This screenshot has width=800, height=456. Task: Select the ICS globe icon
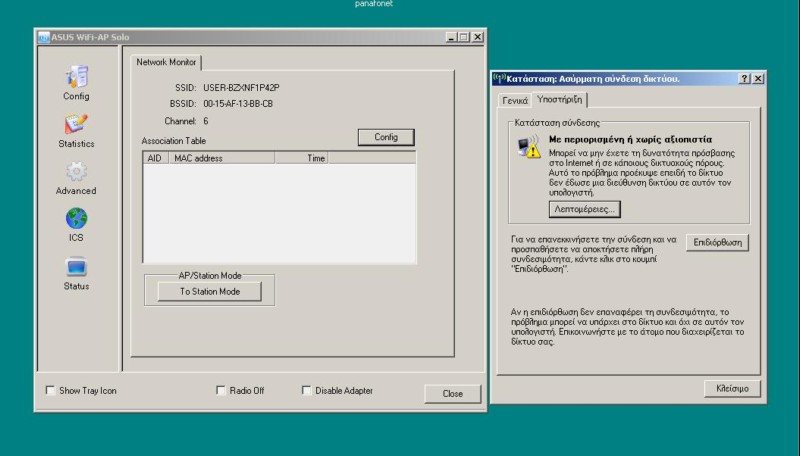point(77,219)
